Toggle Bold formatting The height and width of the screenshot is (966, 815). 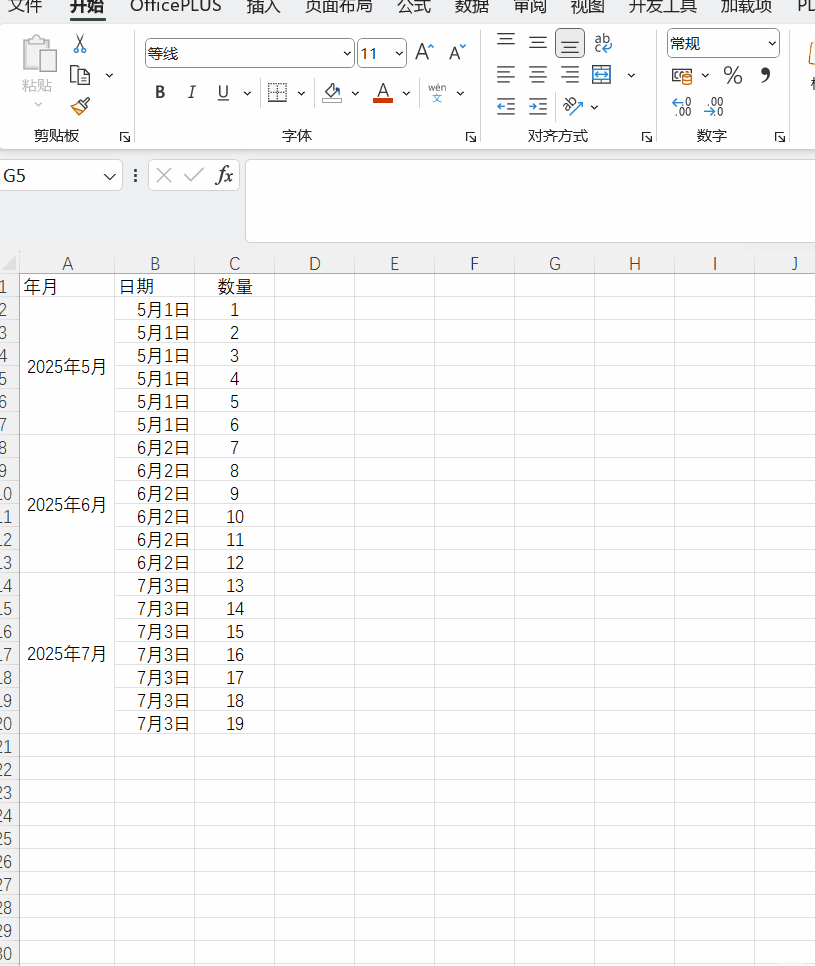click(160, 93)
